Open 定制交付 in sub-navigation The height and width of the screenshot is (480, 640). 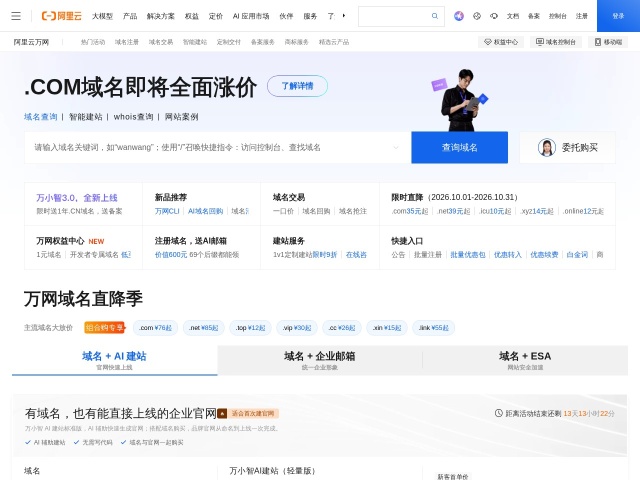pyautogui.click(x=229, y=42)
